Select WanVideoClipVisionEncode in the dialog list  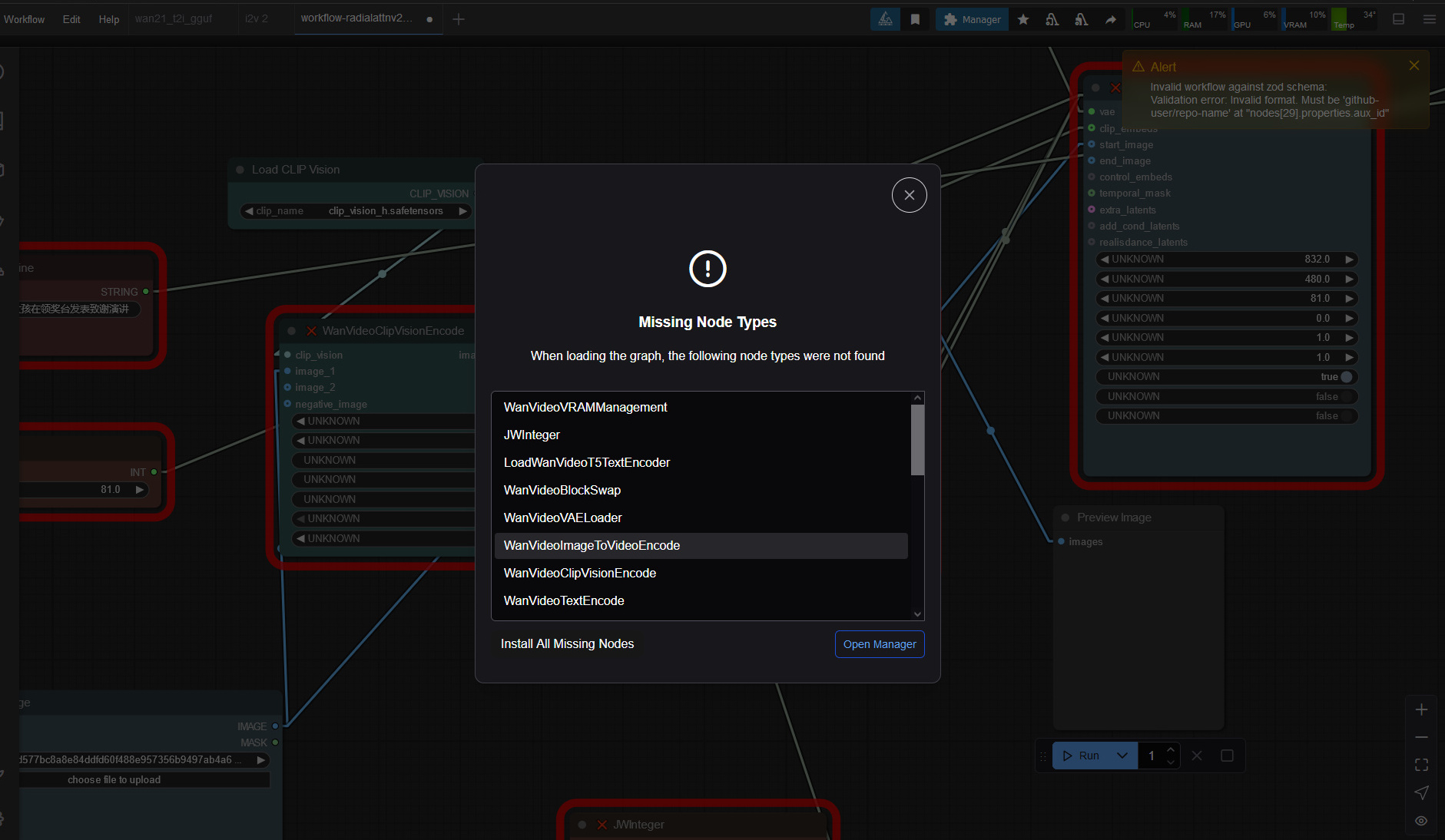click(701, 573)
